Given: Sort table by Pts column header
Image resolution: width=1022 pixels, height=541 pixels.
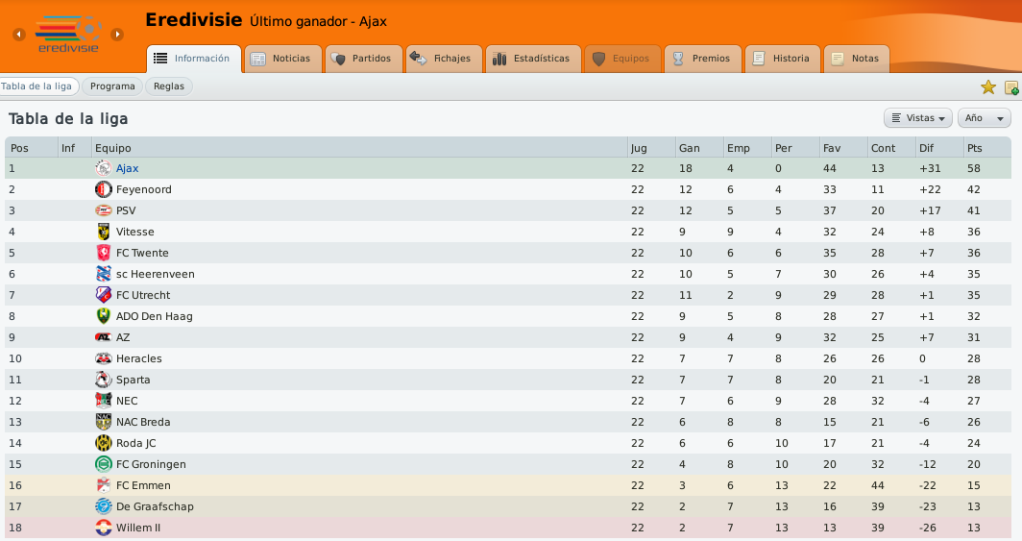Looking at the screenshot, I should coord(987,148).
